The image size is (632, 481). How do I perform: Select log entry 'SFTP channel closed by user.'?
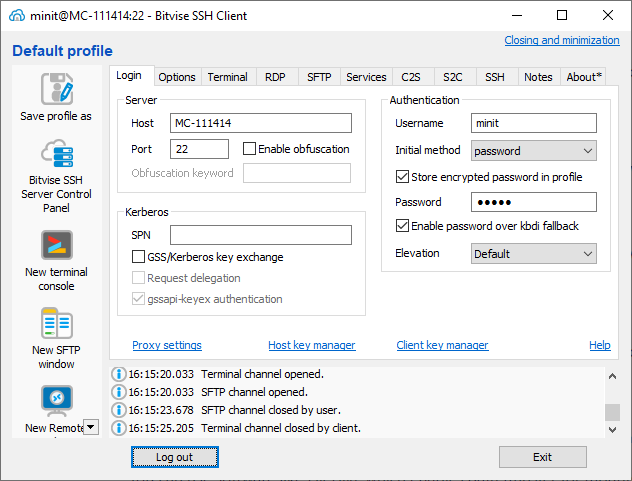tap(357, 410)
